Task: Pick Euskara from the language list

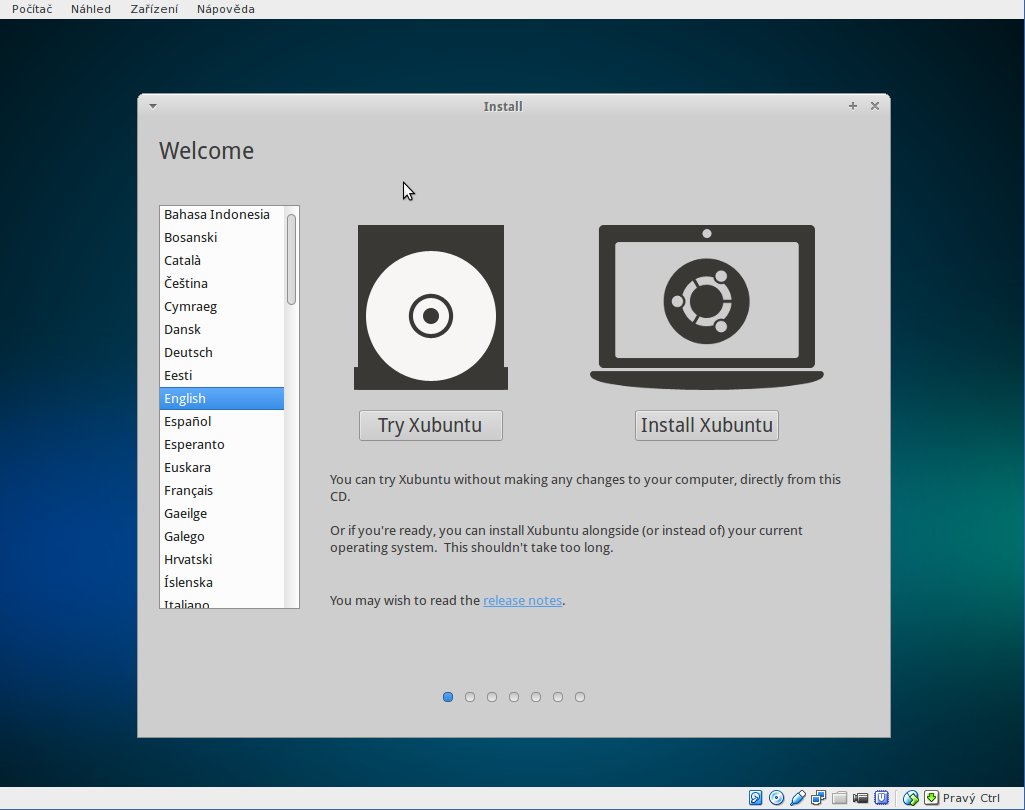Action: (x=222, y=467)
